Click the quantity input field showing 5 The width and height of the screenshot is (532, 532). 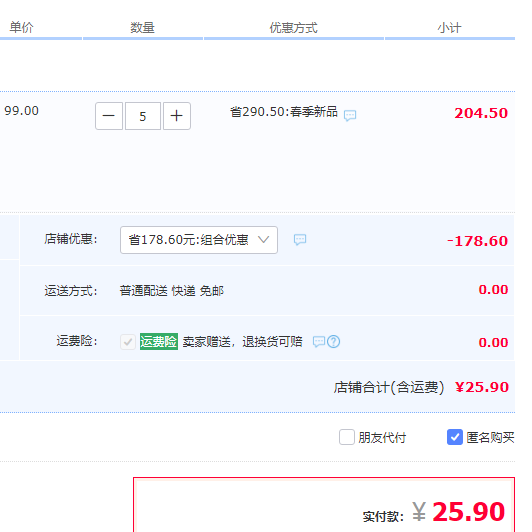point(142,116)
